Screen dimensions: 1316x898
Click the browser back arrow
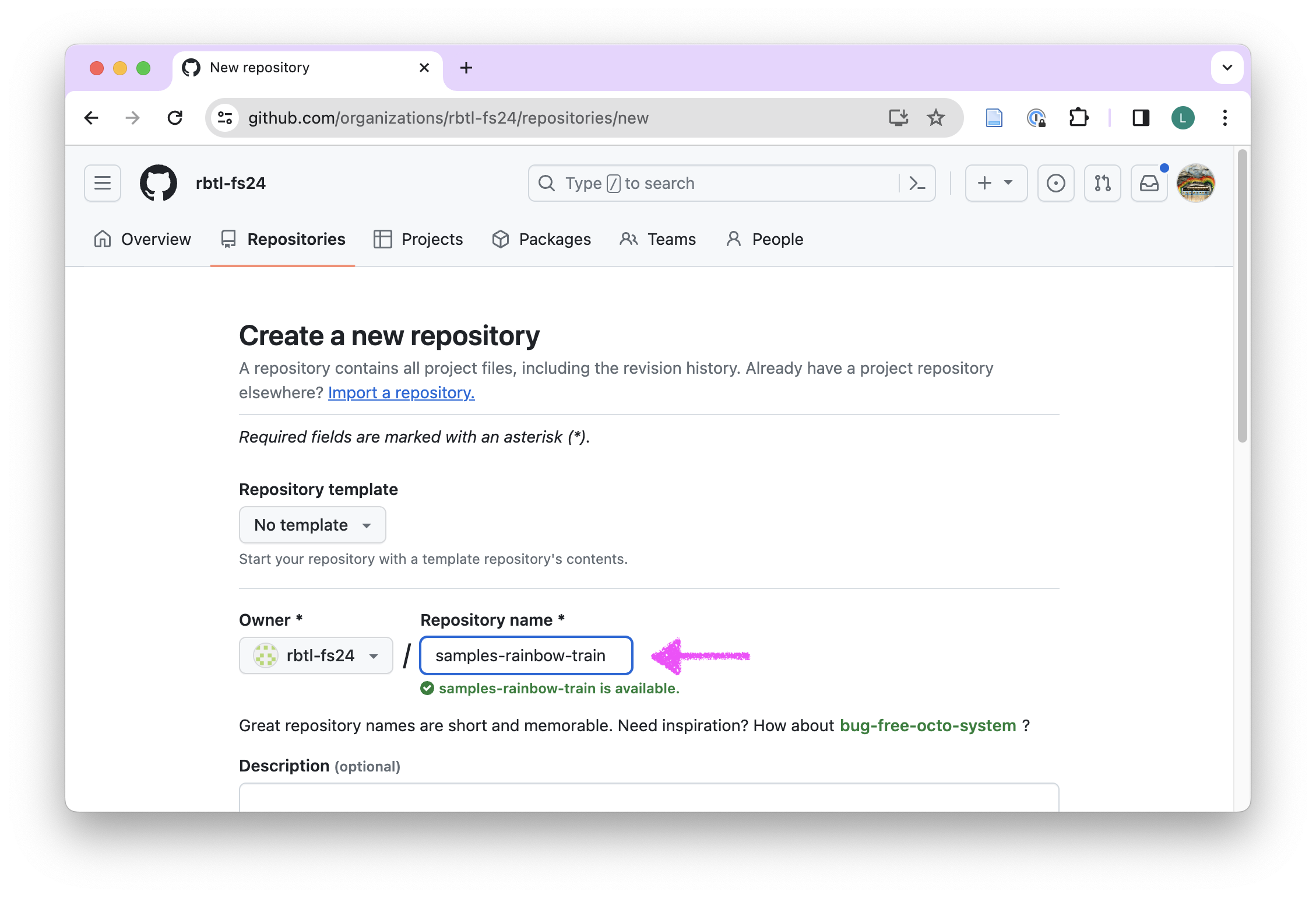[92, 118]
